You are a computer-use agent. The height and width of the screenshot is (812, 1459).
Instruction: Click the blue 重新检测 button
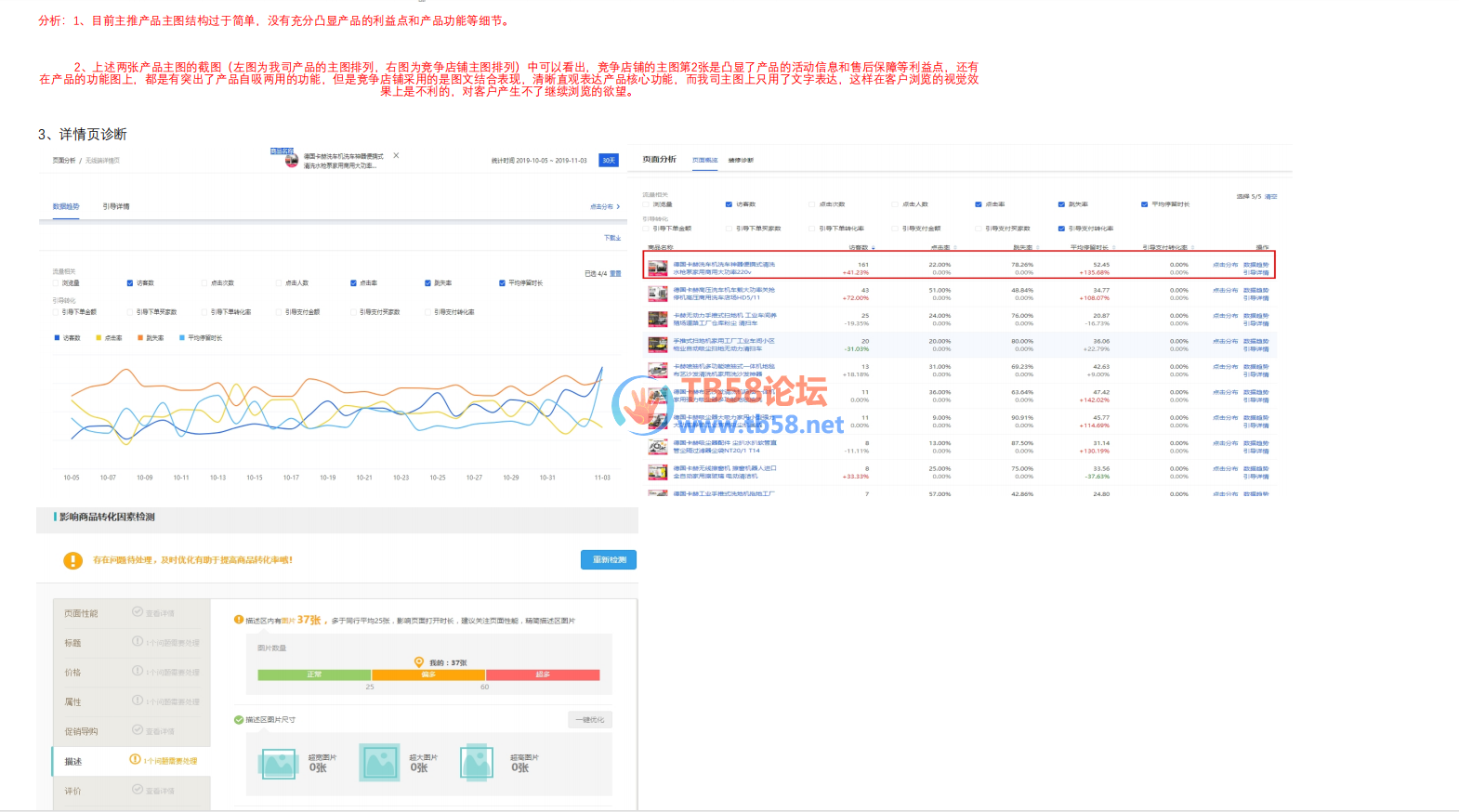(609, 559)
